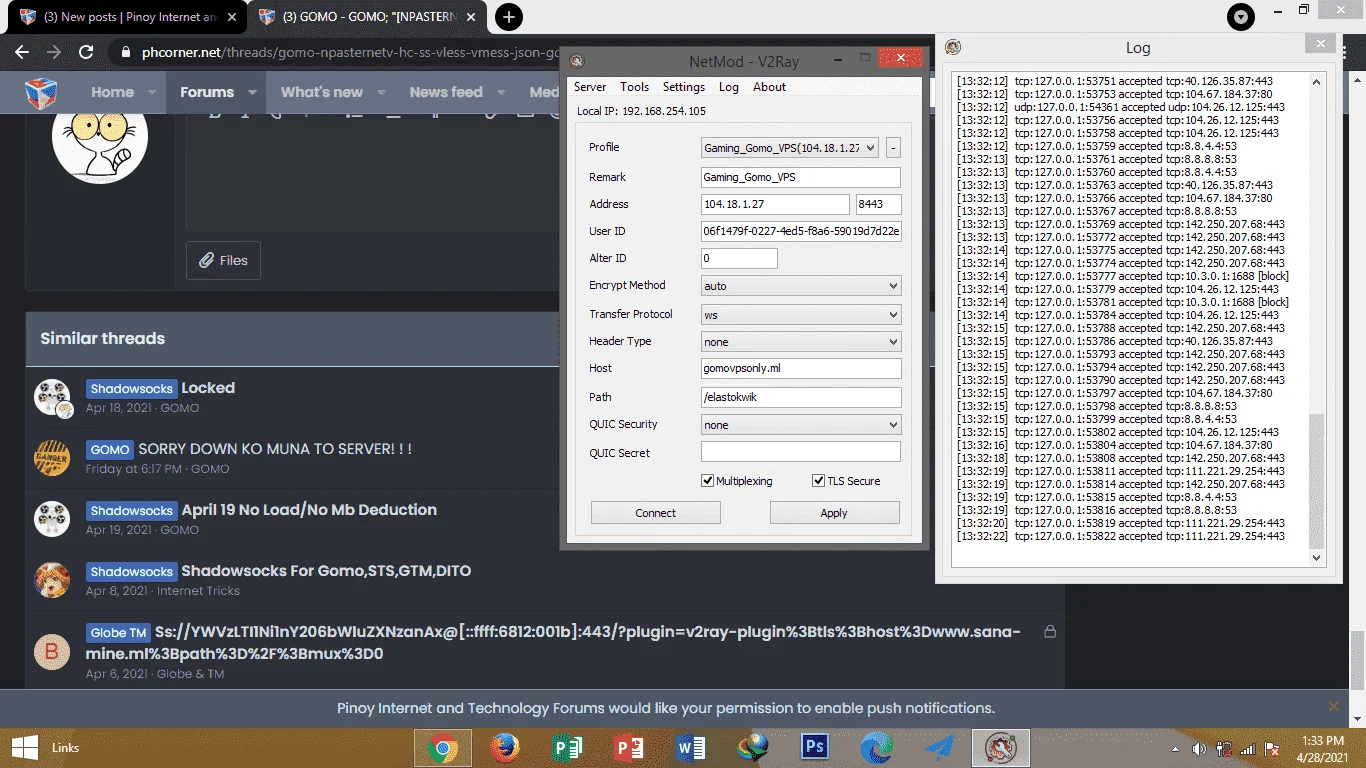This screenshot has height=768, width=1366.
Task: Open the Profile dropdown in NetMod
Action: coord(790,148)
